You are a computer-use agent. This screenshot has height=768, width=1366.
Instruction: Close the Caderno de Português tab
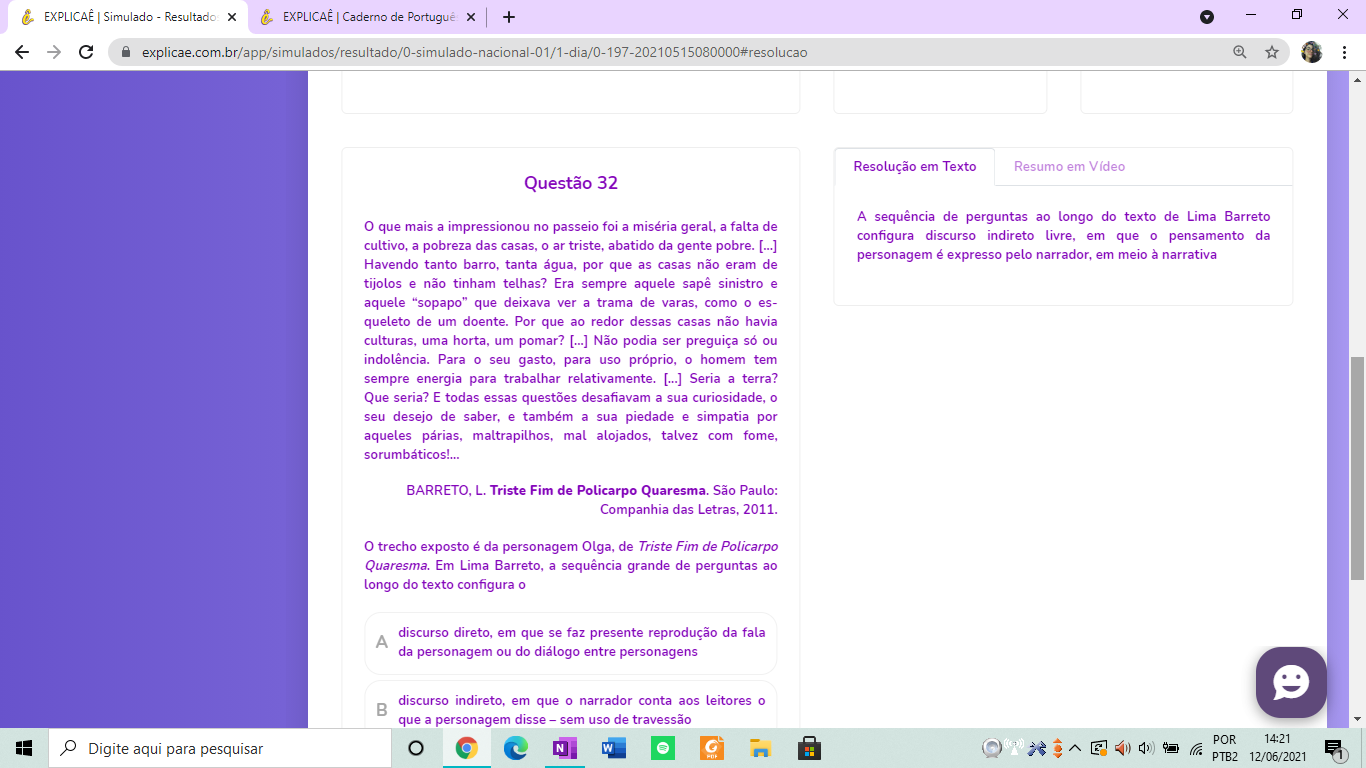click(470, 17)
